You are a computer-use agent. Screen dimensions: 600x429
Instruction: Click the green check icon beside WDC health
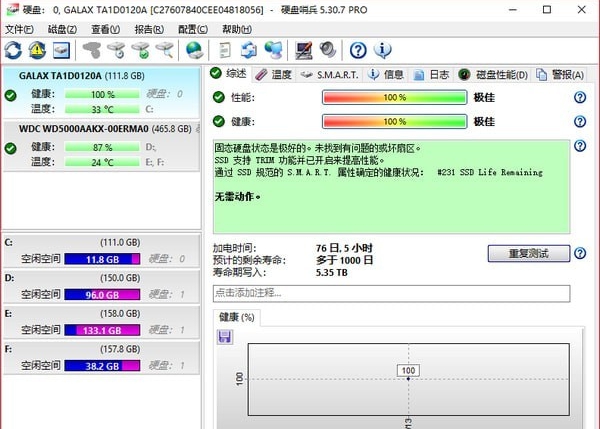11,148
